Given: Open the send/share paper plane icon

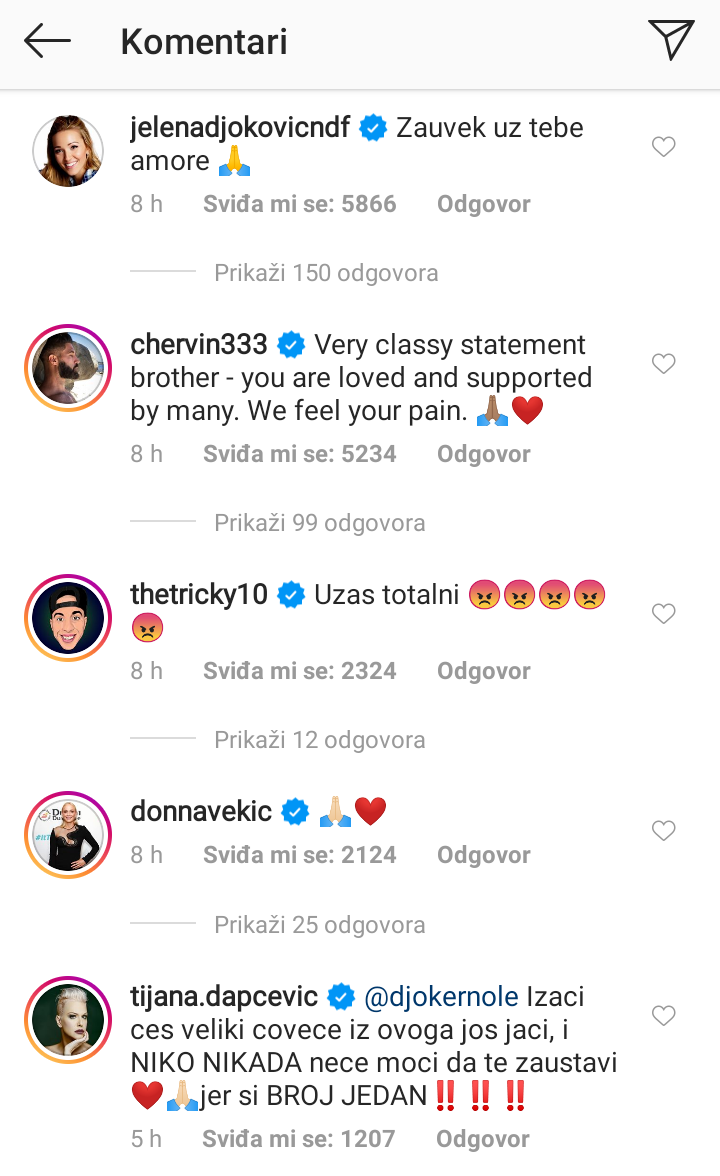Looking at the screenshot, I should pyautogui.click(x=671, y=41).
